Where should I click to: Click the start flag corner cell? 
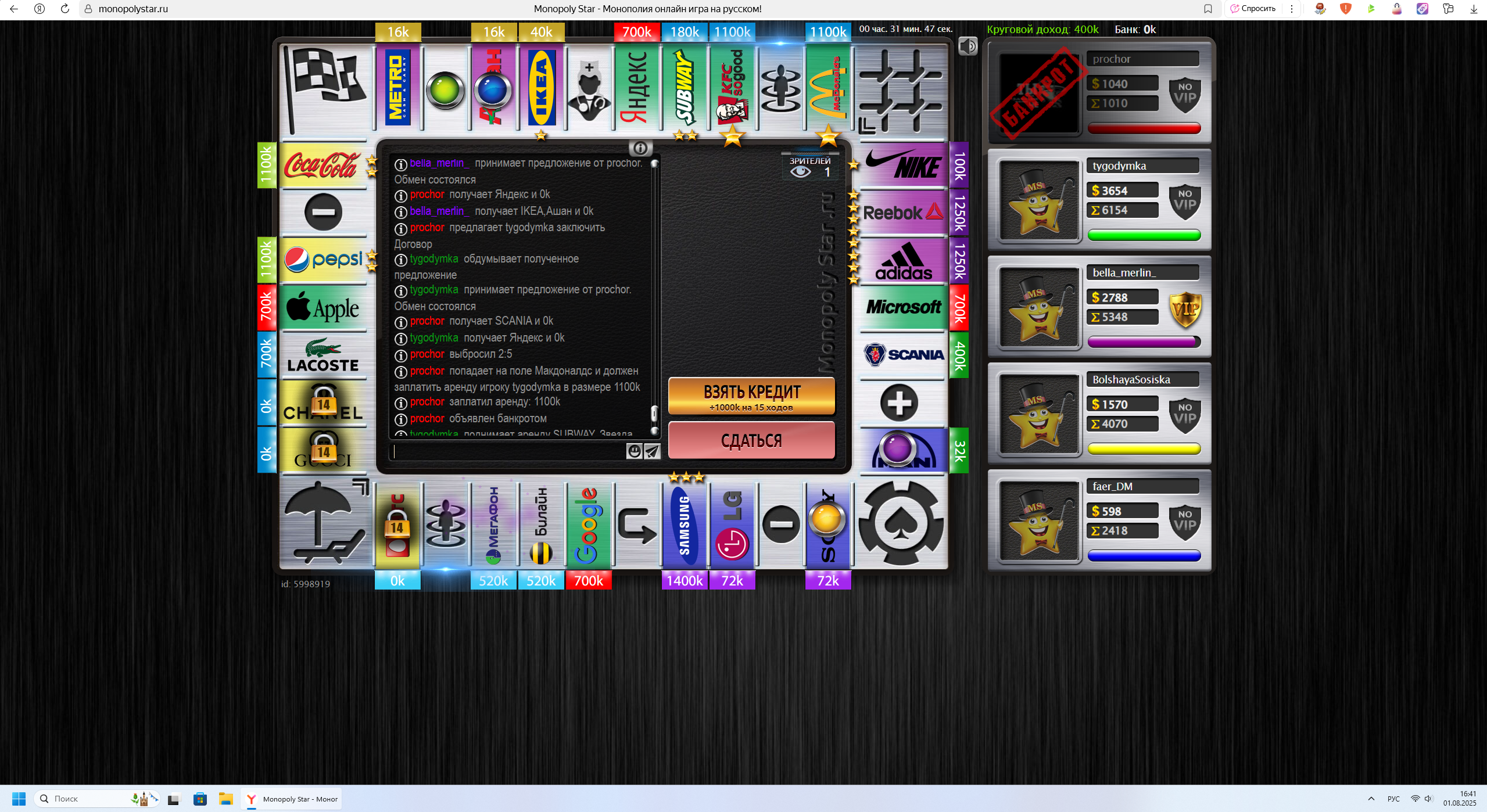click(x=327, y=90)
